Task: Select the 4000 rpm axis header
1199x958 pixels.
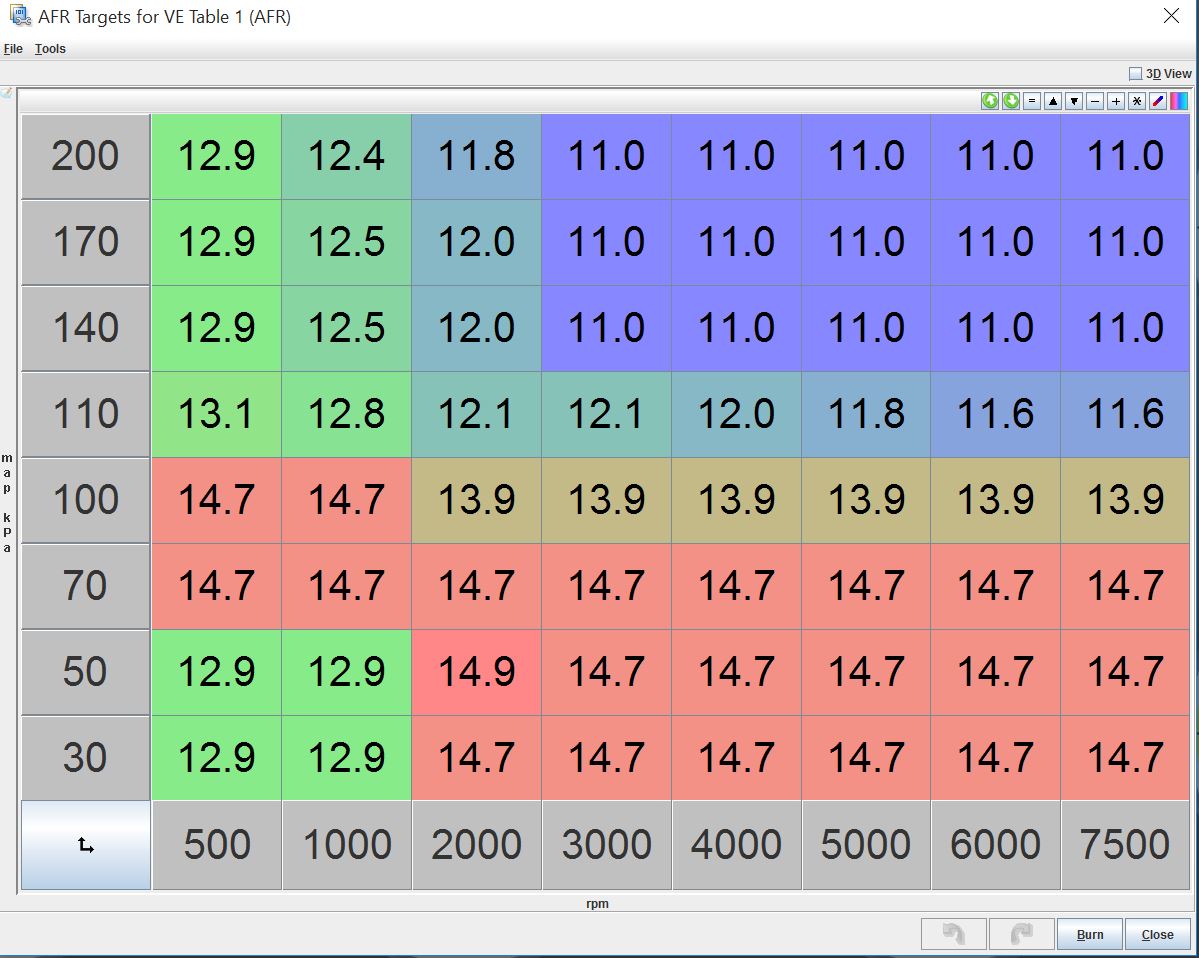Action: tap(736, 845)
